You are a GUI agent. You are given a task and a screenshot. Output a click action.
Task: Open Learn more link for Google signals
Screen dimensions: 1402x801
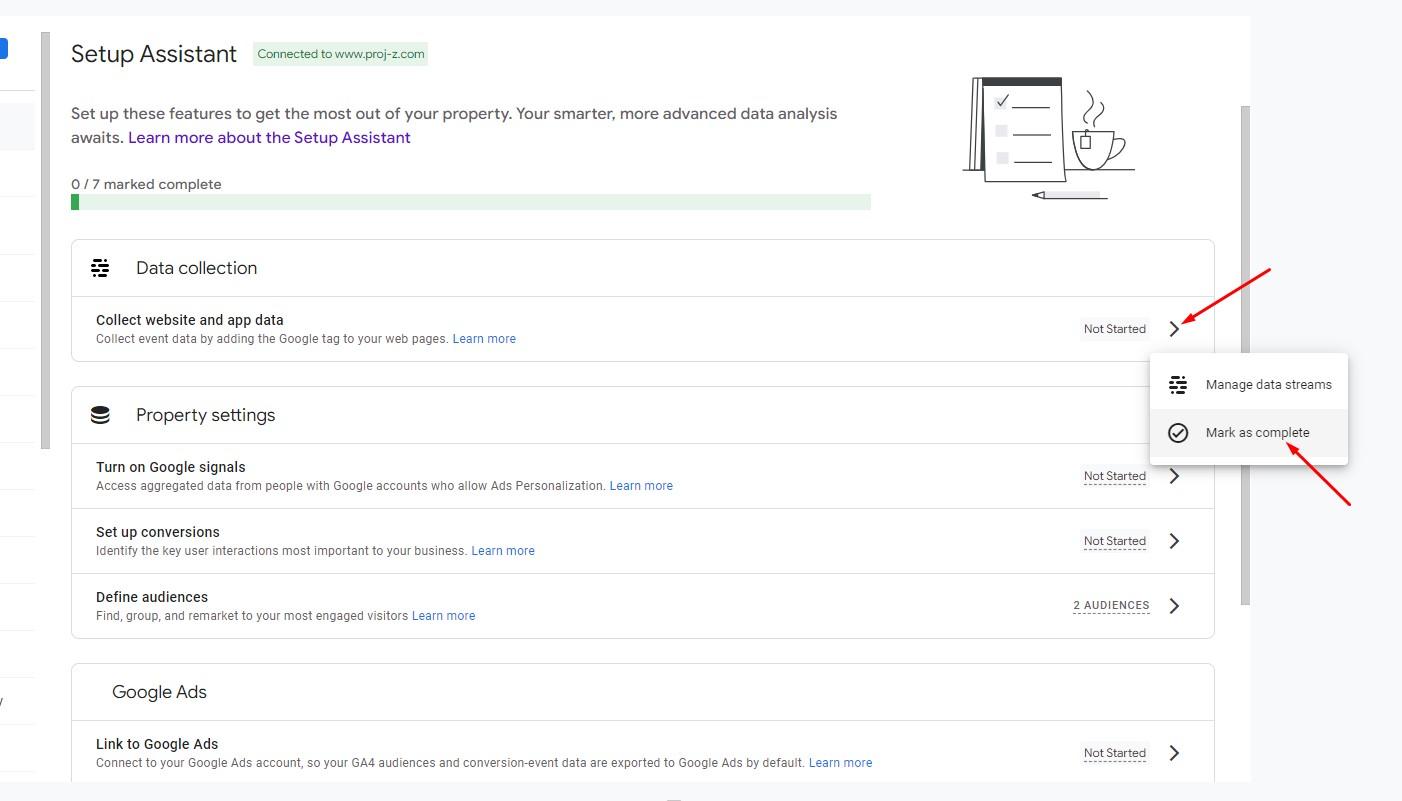641,486
